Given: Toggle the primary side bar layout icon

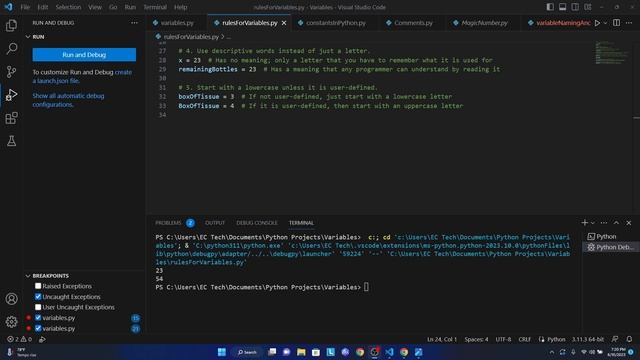Looking at the screenshot, I should point(550,7).
